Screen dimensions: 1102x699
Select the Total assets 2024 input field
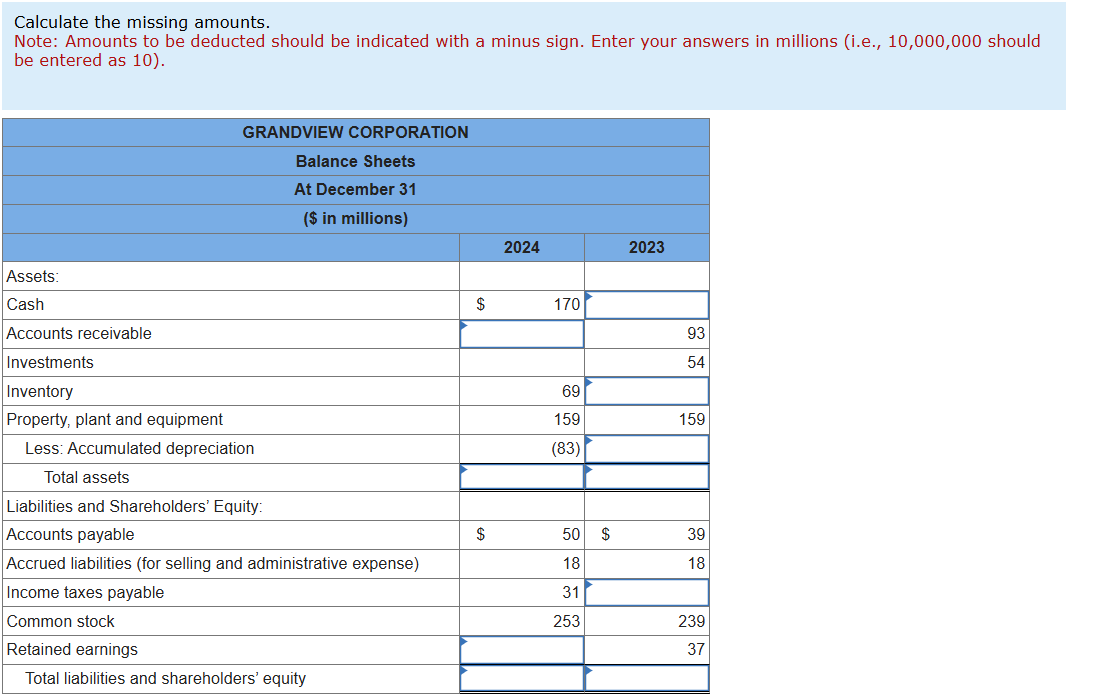520,477
